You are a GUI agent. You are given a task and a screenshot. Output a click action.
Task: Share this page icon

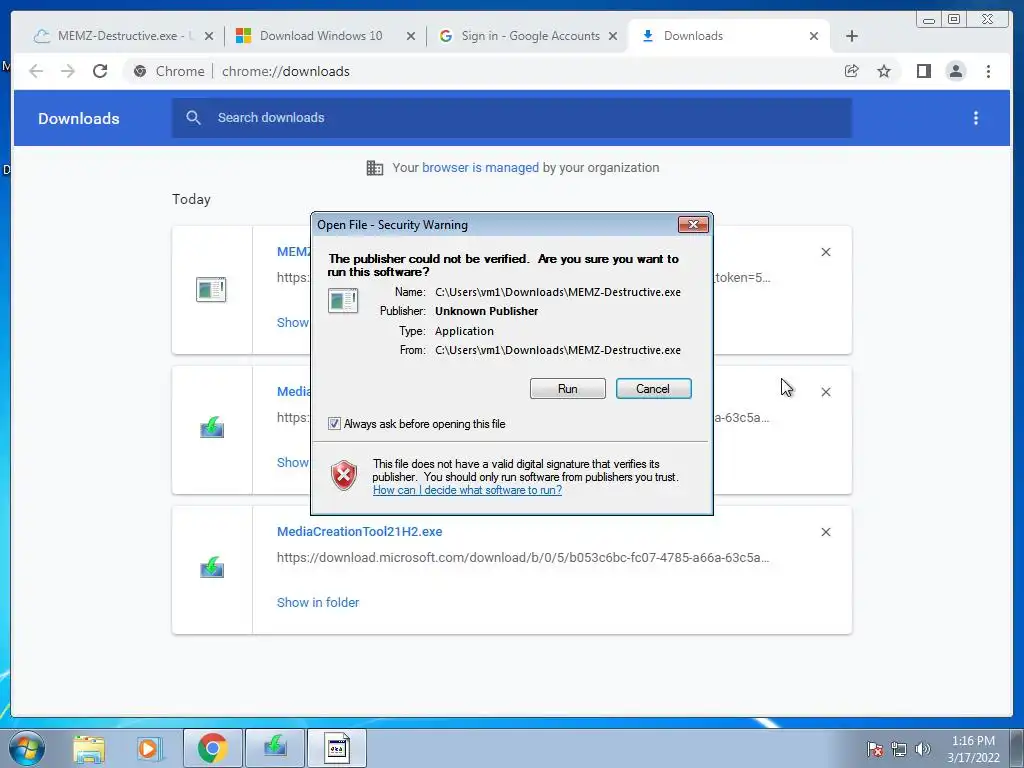tap(852, 71)
